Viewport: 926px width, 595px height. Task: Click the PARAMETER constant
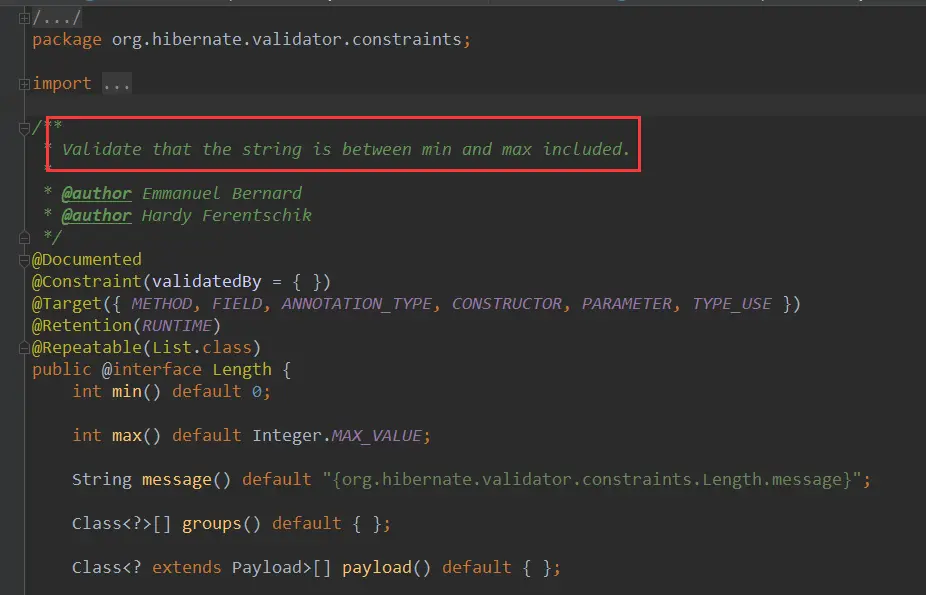point(627,303)
